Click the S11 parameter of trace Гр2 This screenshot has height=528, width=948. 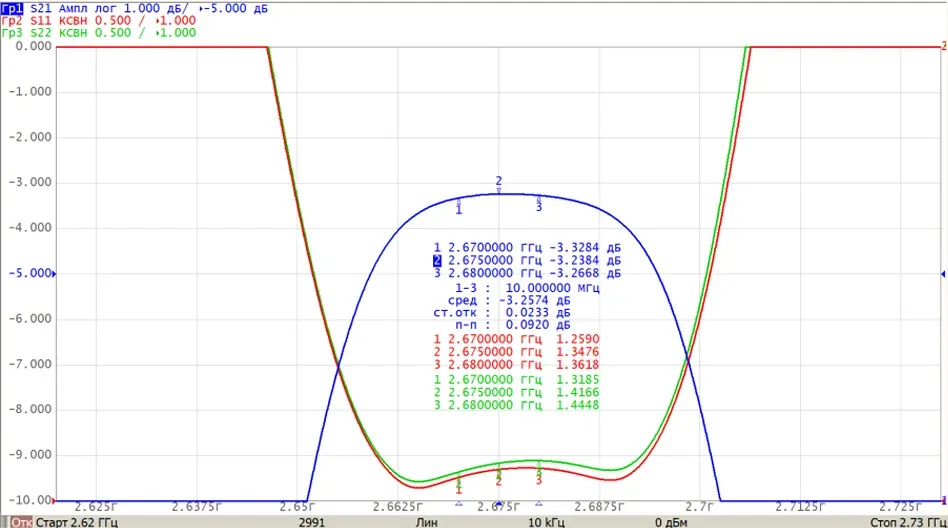[41, 21]
